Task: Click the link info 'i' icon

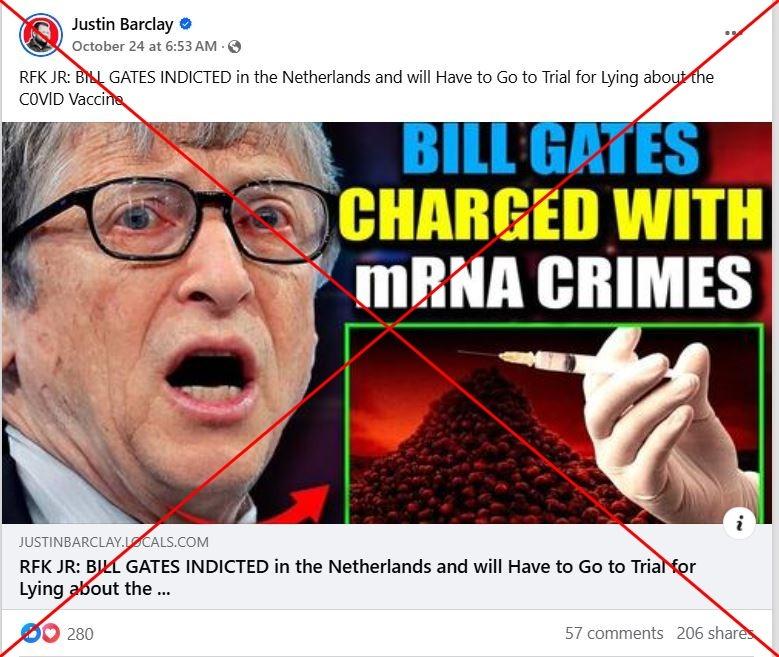Action: pos(740,523)
